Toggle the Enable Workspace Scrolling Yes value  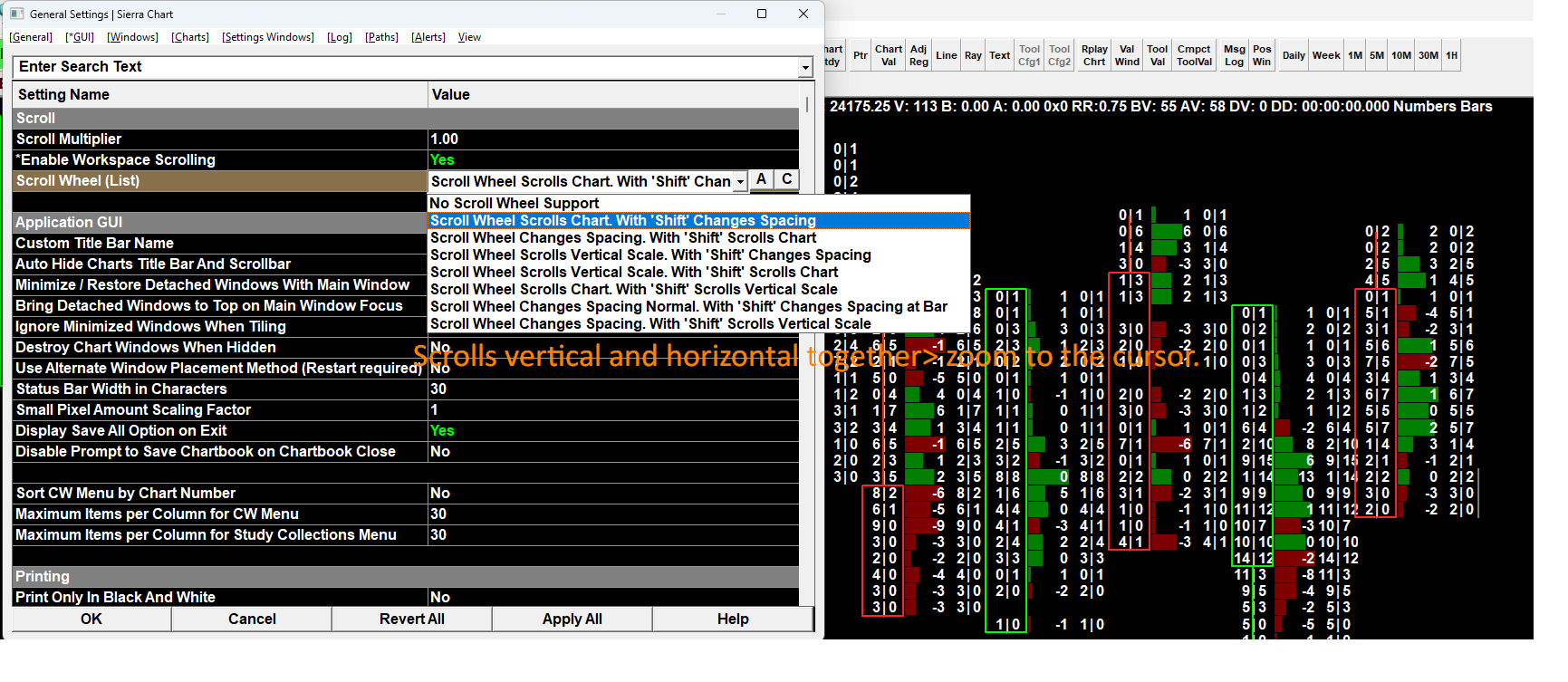pyautogui.click(x=613, y=159)
